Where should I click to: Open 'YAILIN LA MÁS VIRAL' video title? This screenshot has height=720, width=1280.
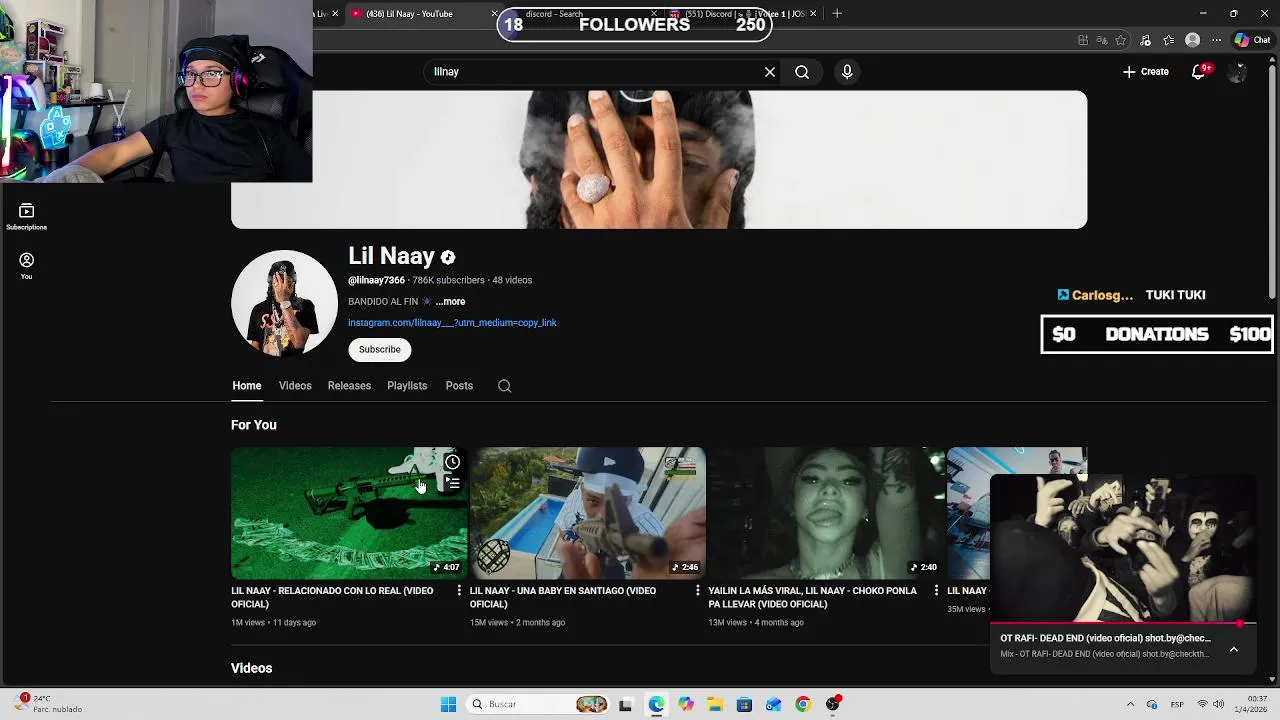(x=812, y=597)
